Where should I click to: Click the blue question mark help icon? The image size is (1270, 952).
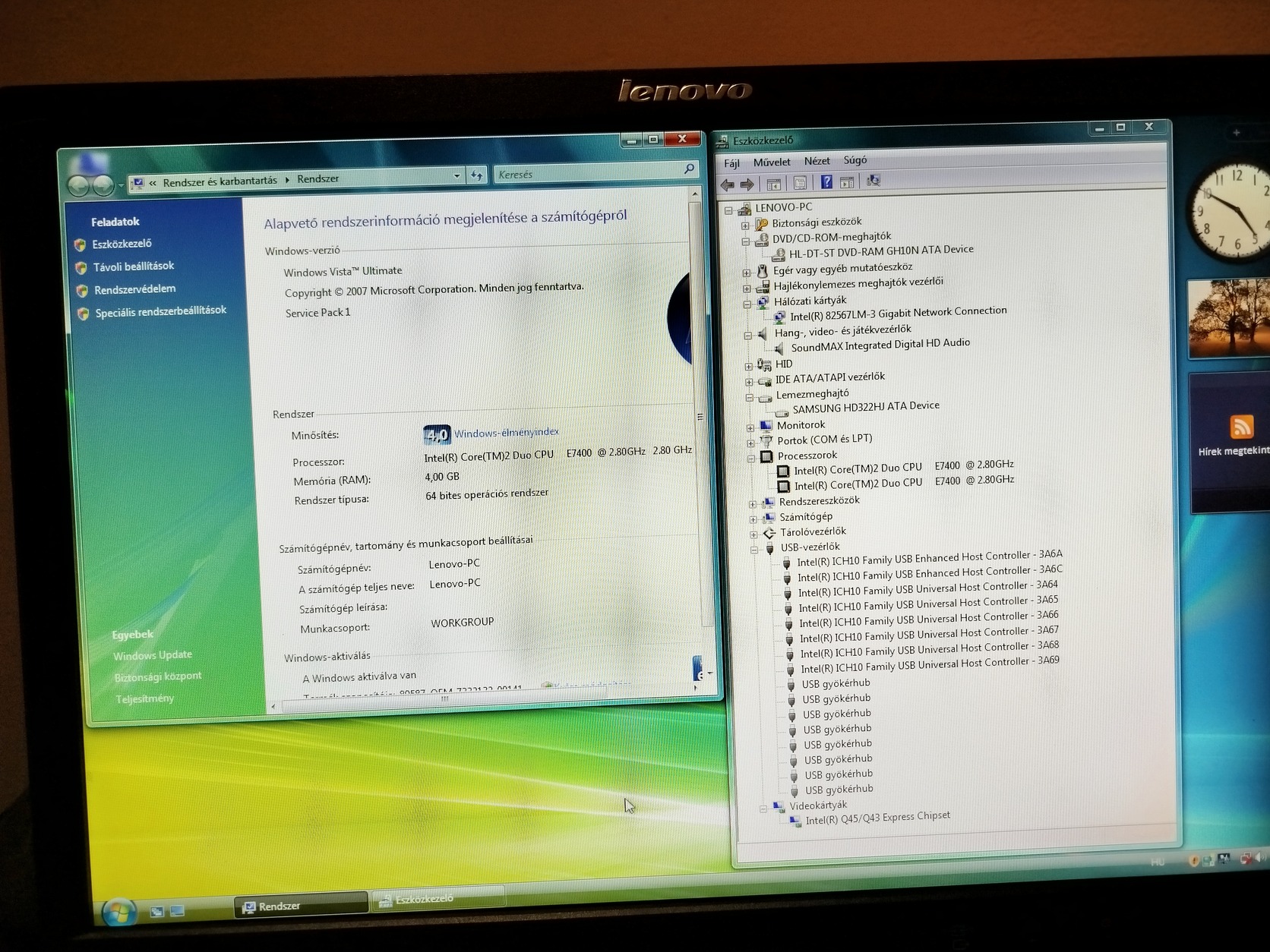pos(826,182)
